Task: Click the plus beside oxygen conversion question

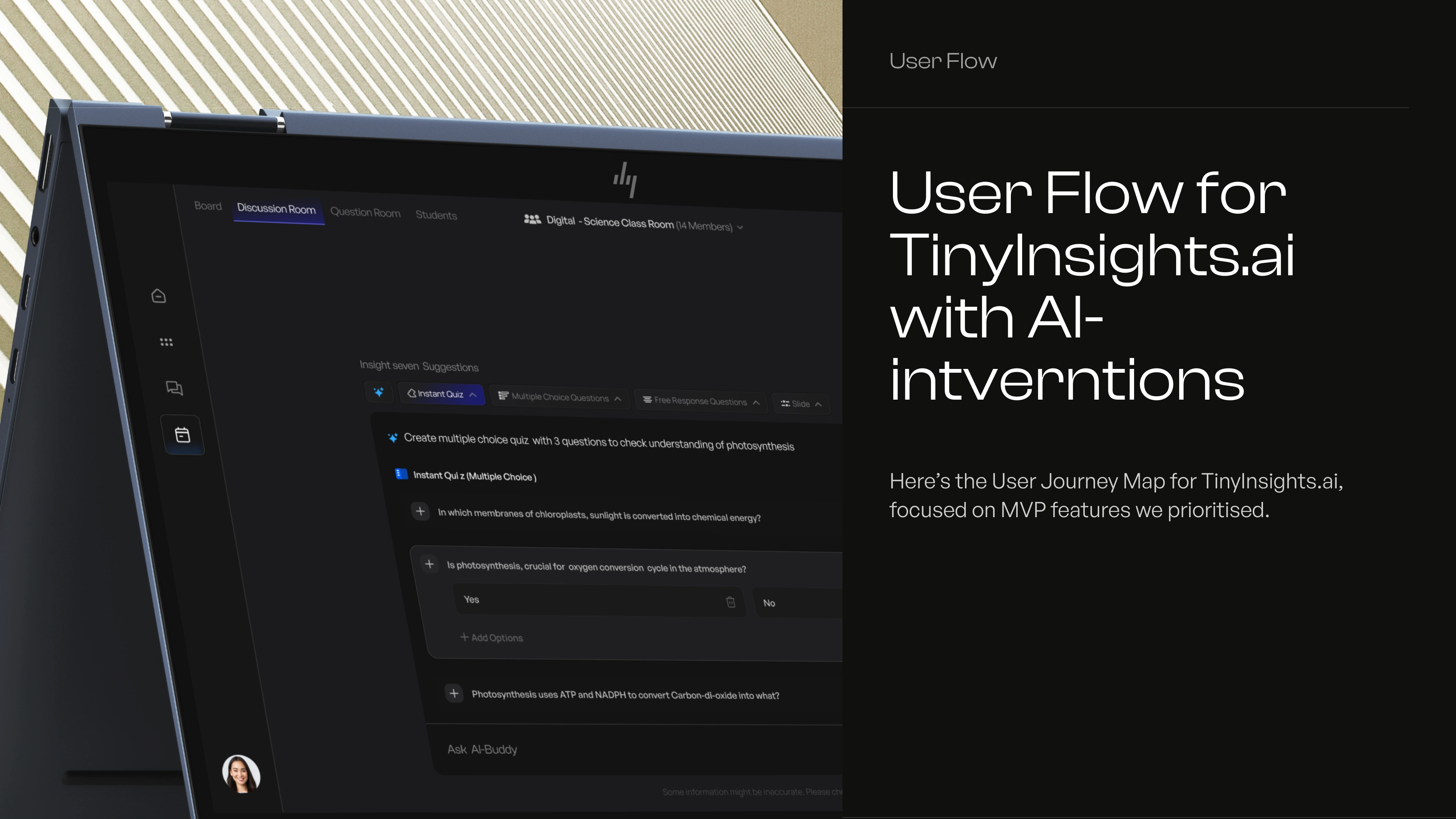Action: [429, 564]
